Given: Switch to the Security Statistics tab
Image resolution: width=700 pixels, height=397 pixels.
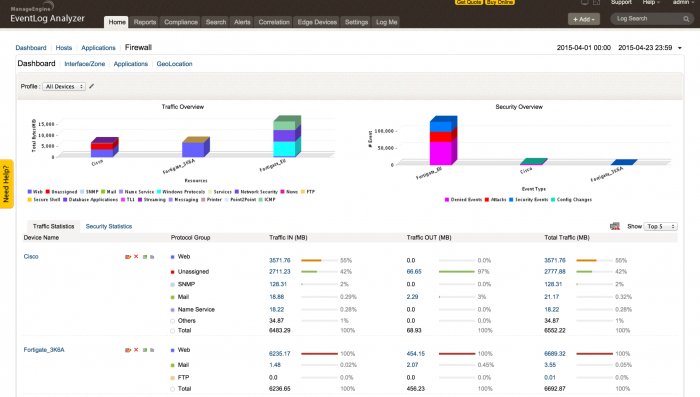Looking at the screenshot, I should pyautogui.click(x=109, y=226).
